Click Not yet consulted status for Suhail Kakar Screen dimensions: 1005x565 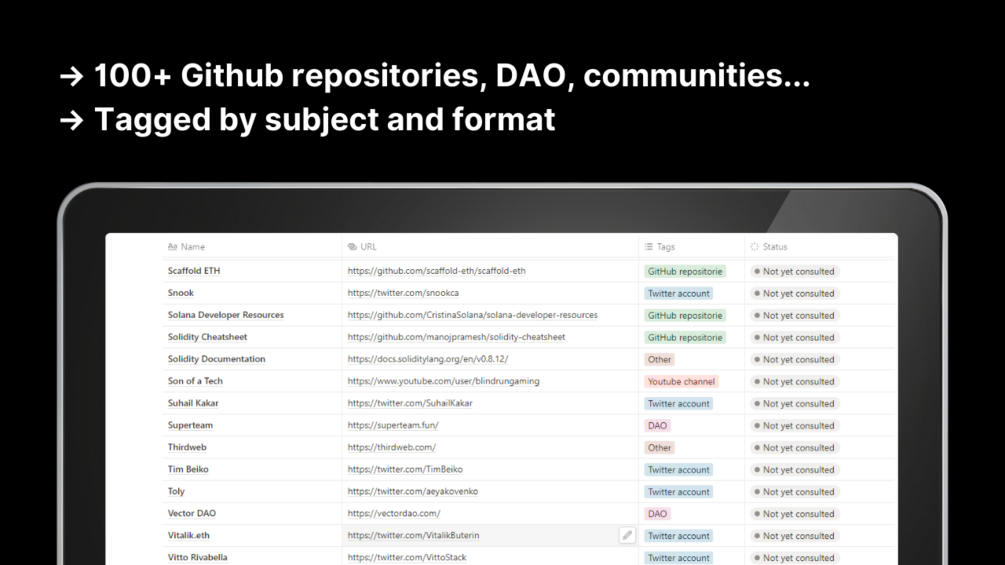click(x=794, y=404)
